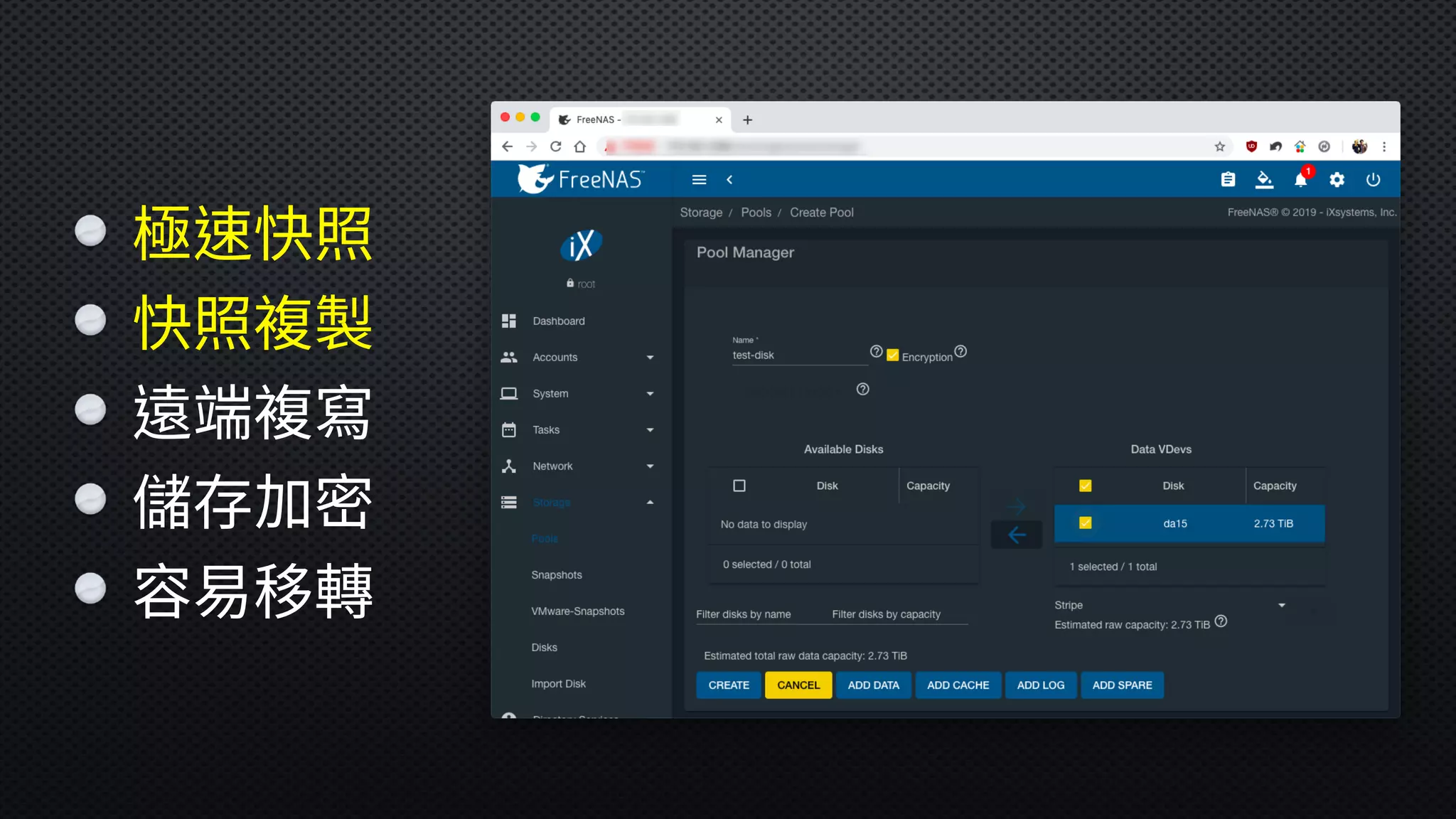The height and width of the screenshot is (819, 1456).
Task: Disable the Encryption checkbox
Action: 893,355
